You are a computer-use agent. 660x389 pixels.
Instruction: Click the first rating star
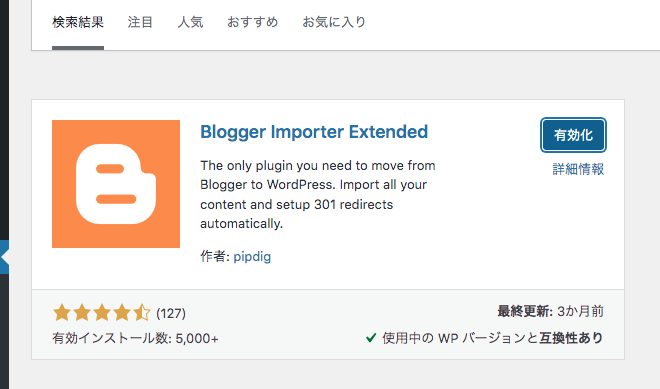pos(62,313)
